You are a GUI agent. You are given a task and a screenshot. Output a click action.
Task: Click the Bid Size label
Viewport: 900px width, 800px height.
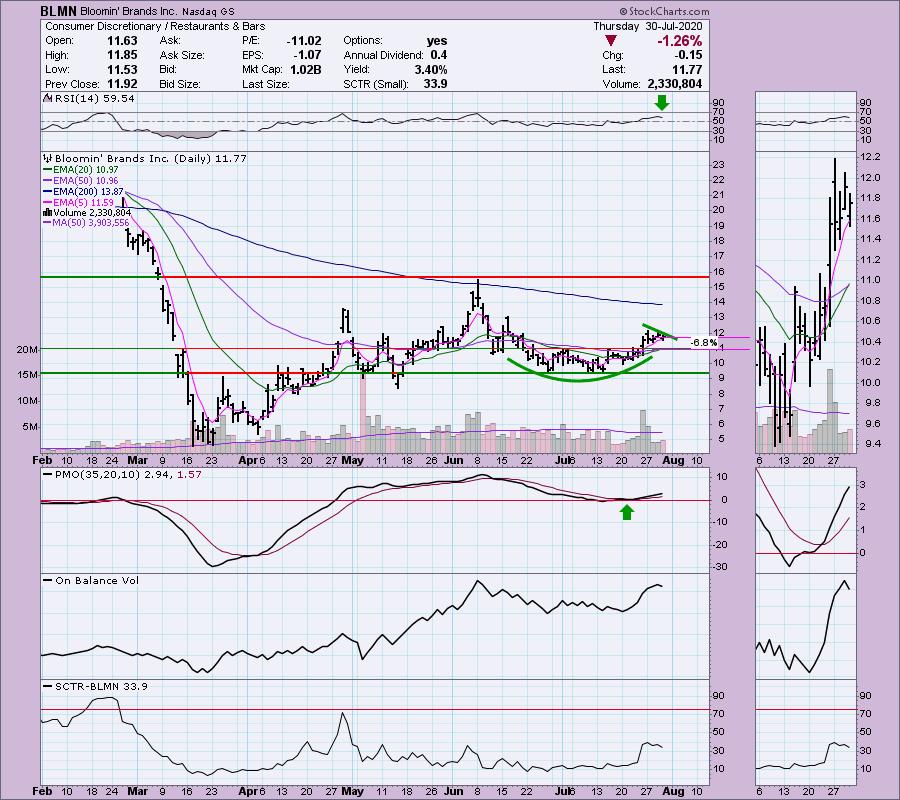click(180, 84)
